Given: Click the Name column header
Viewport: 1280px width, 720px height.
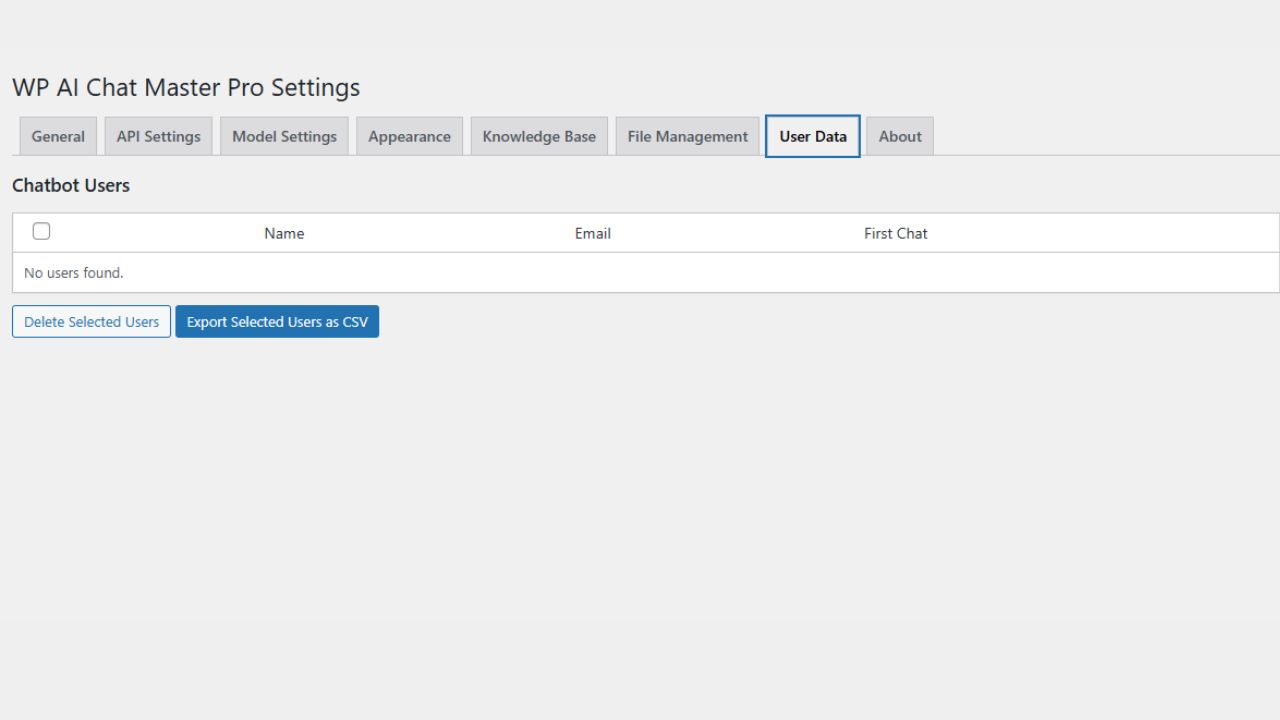Looking at the screenshot, I should [x=284, y=233].
